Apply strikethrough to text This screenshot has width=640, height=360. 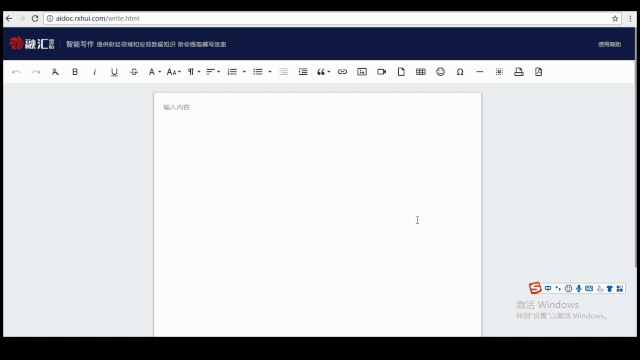tap(134, 72)
